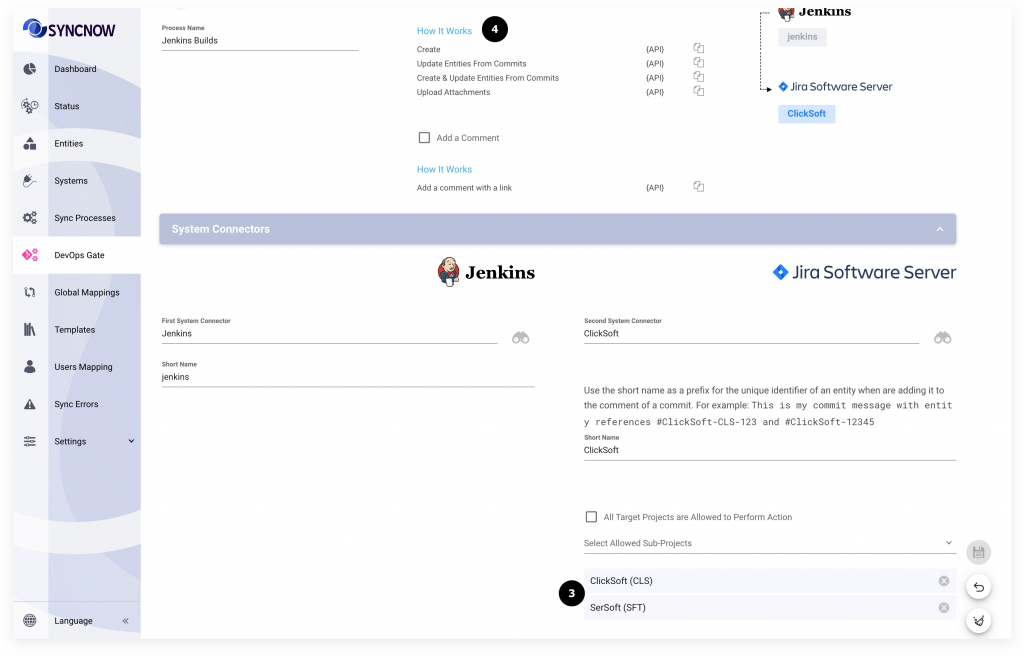The width and height of the screenshot is (1024, 656).
Task: Edit the Process Name field
Action: (x=260, y=41)
